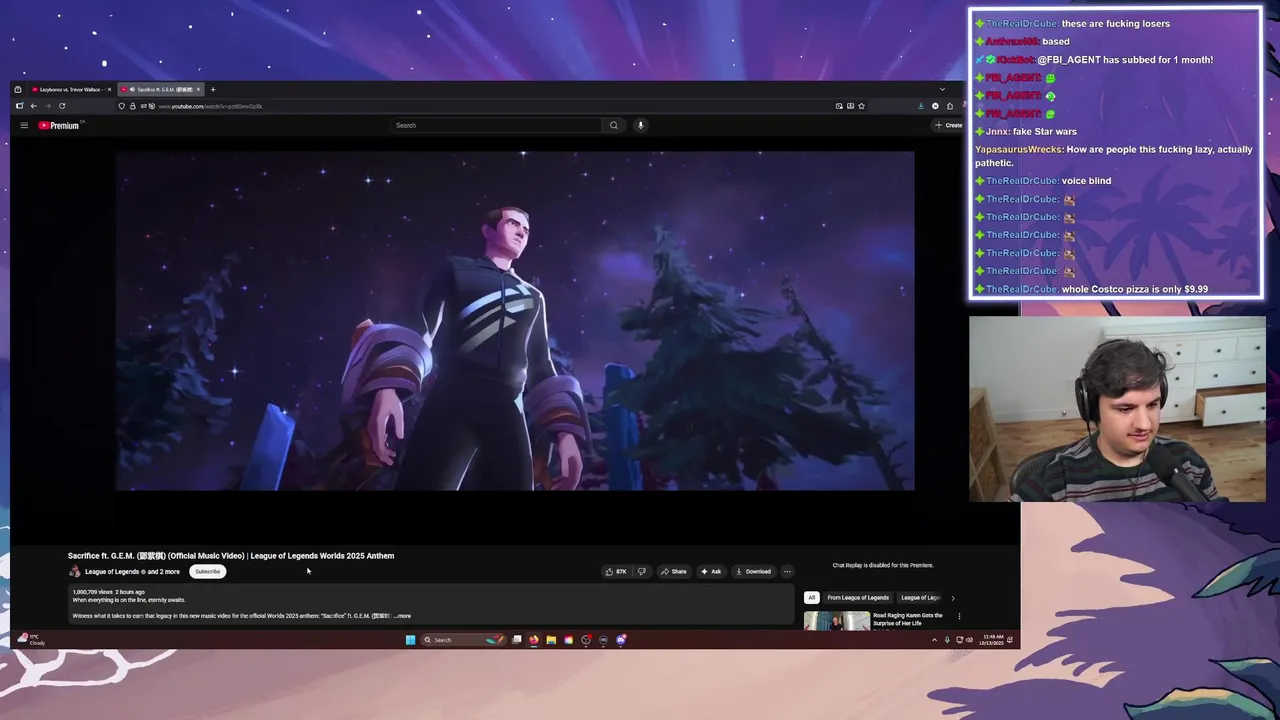
Task: Open the YouTube hamburger guide menu
Action: (x=24, y=125)
